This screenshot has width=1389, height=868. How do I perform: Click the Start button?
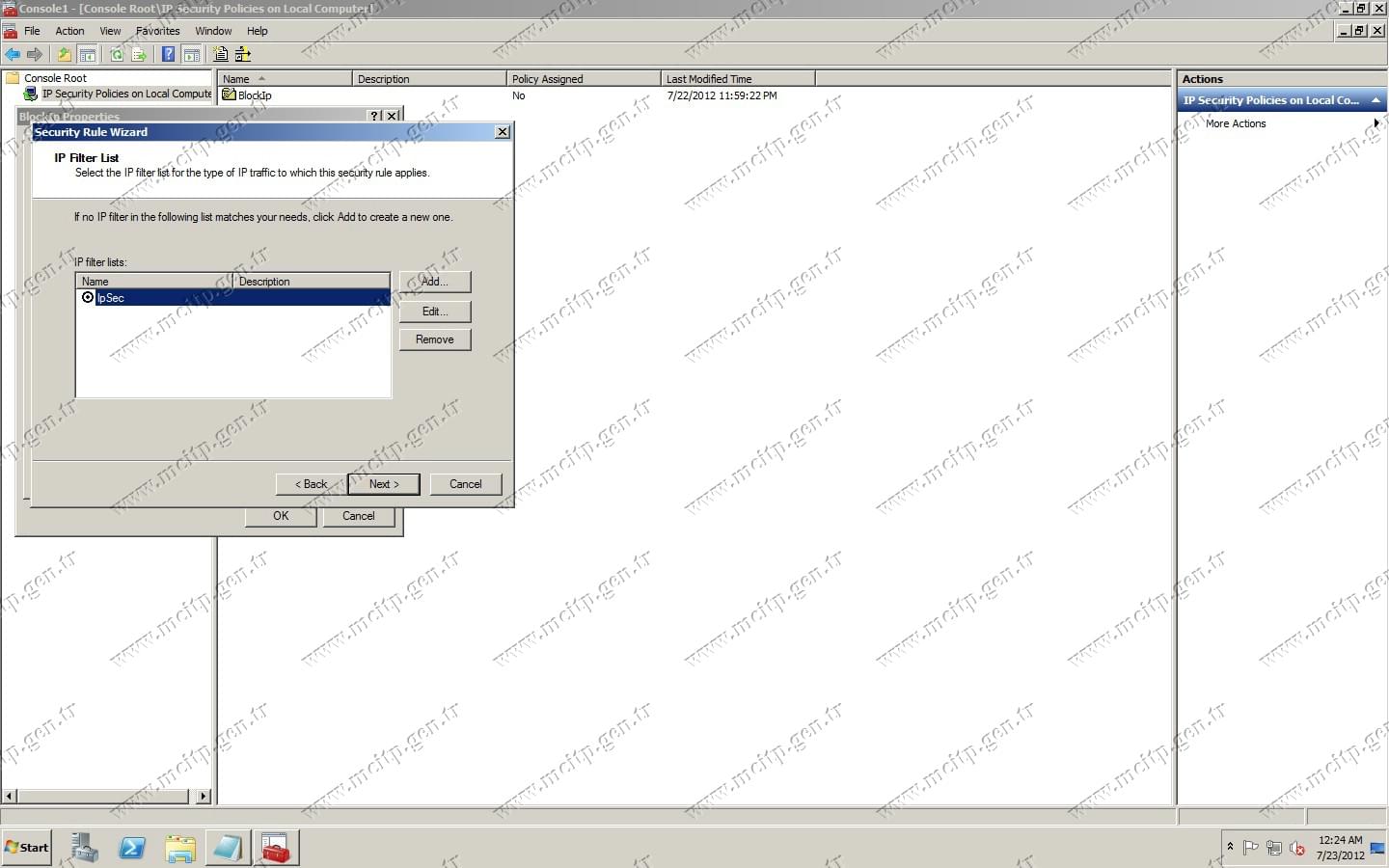point(27,848)
